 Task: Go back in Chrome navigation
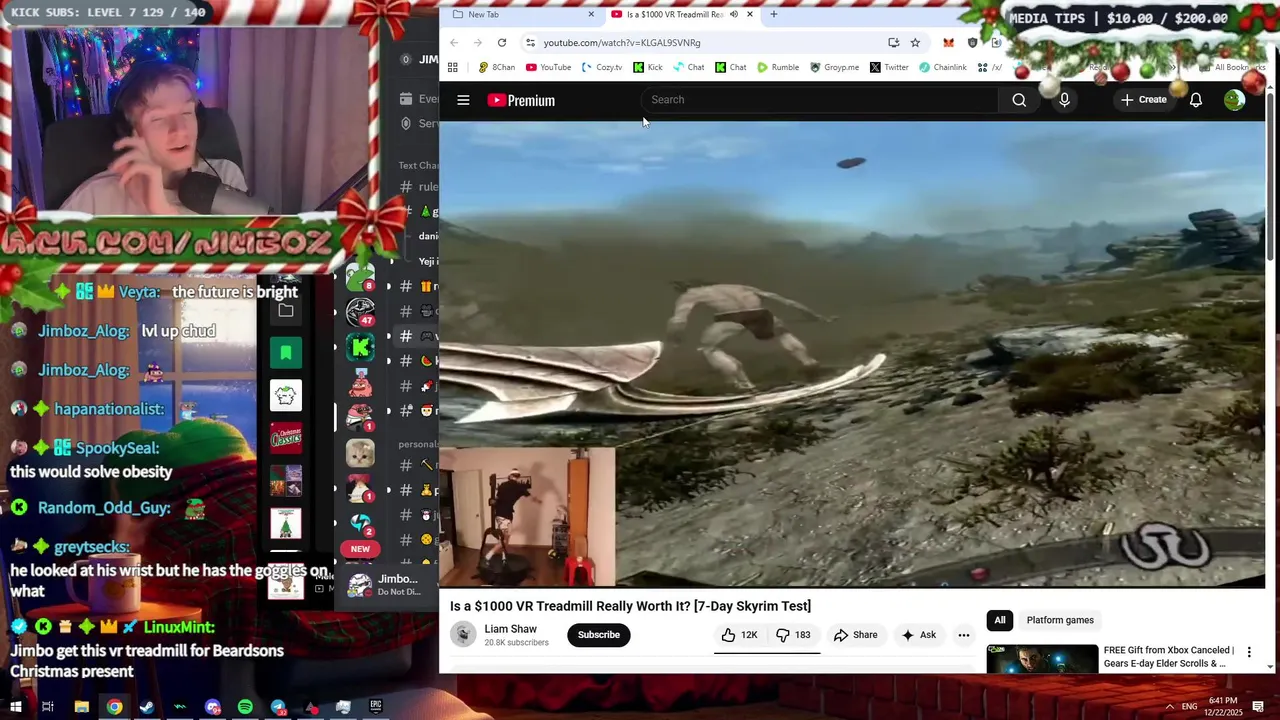(454, 43)
